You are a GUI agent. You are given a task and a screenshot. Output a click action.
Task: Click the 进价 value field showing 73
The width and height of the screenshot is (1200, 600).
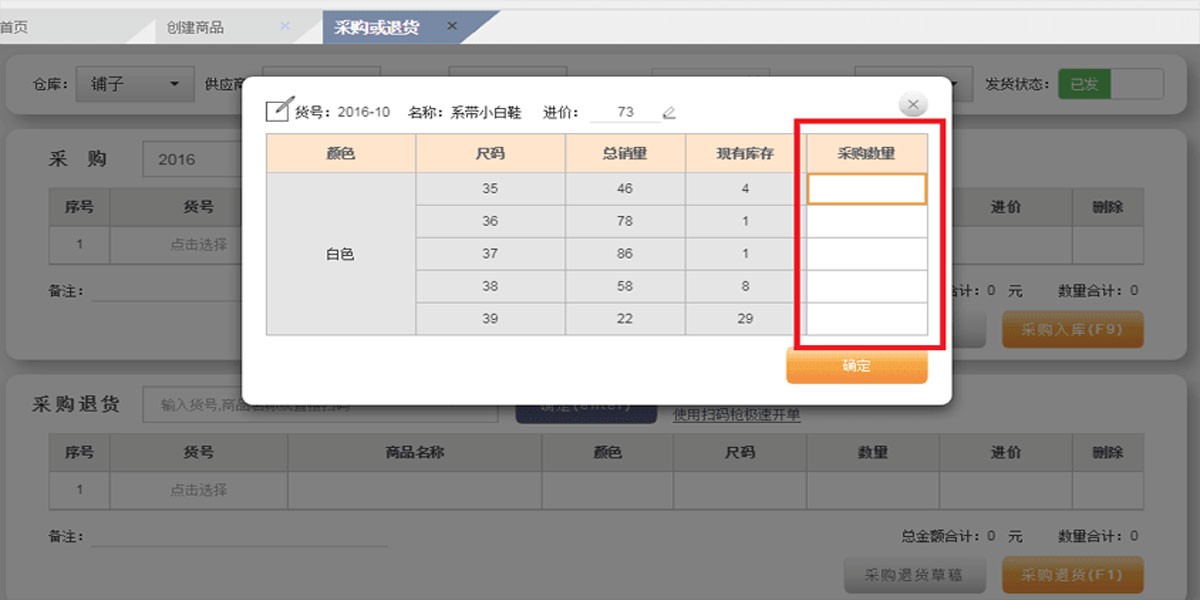[626, 112]
